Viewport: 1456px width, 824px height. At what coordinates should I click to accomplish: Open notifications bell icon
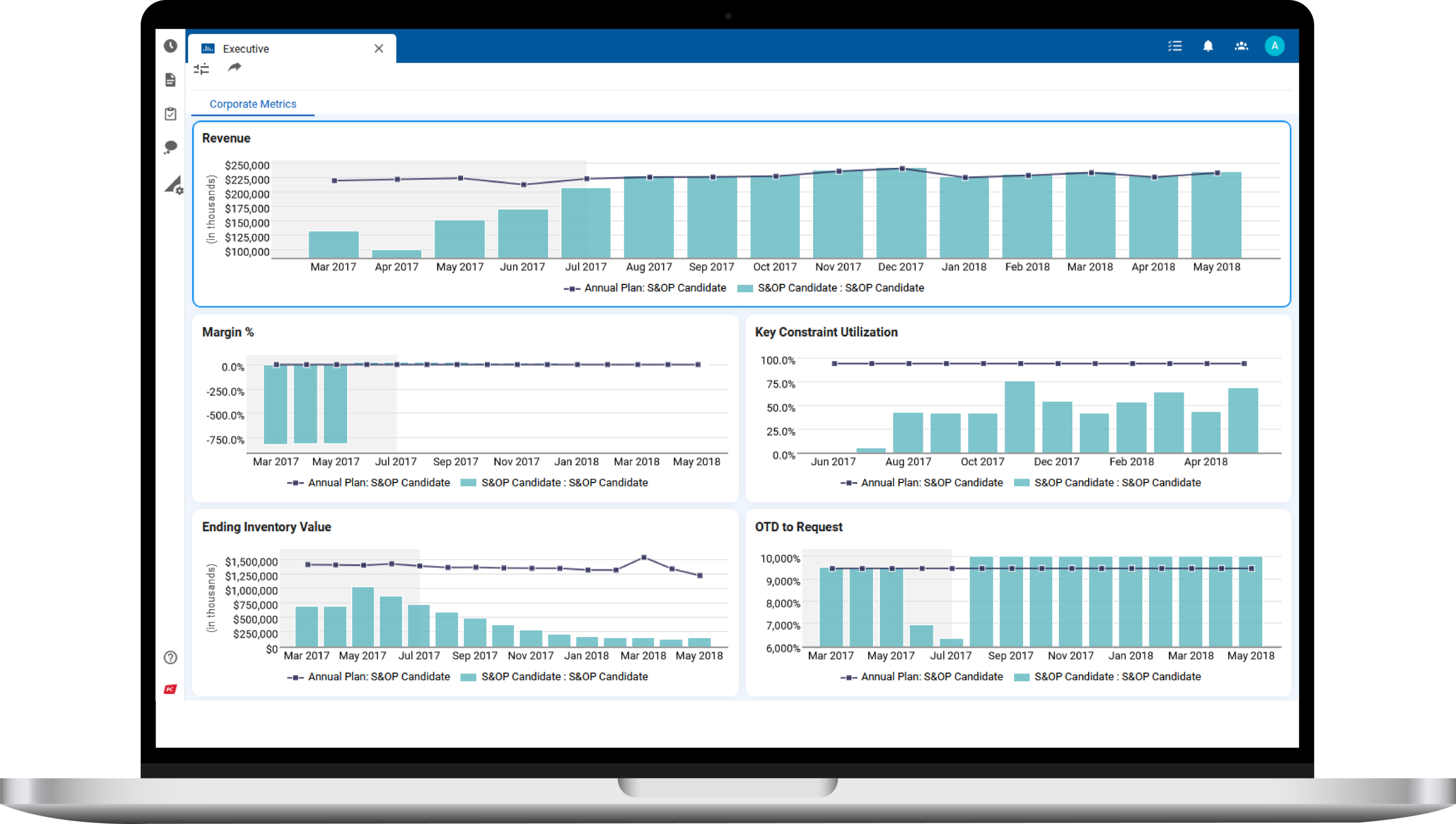(1208, 46)
